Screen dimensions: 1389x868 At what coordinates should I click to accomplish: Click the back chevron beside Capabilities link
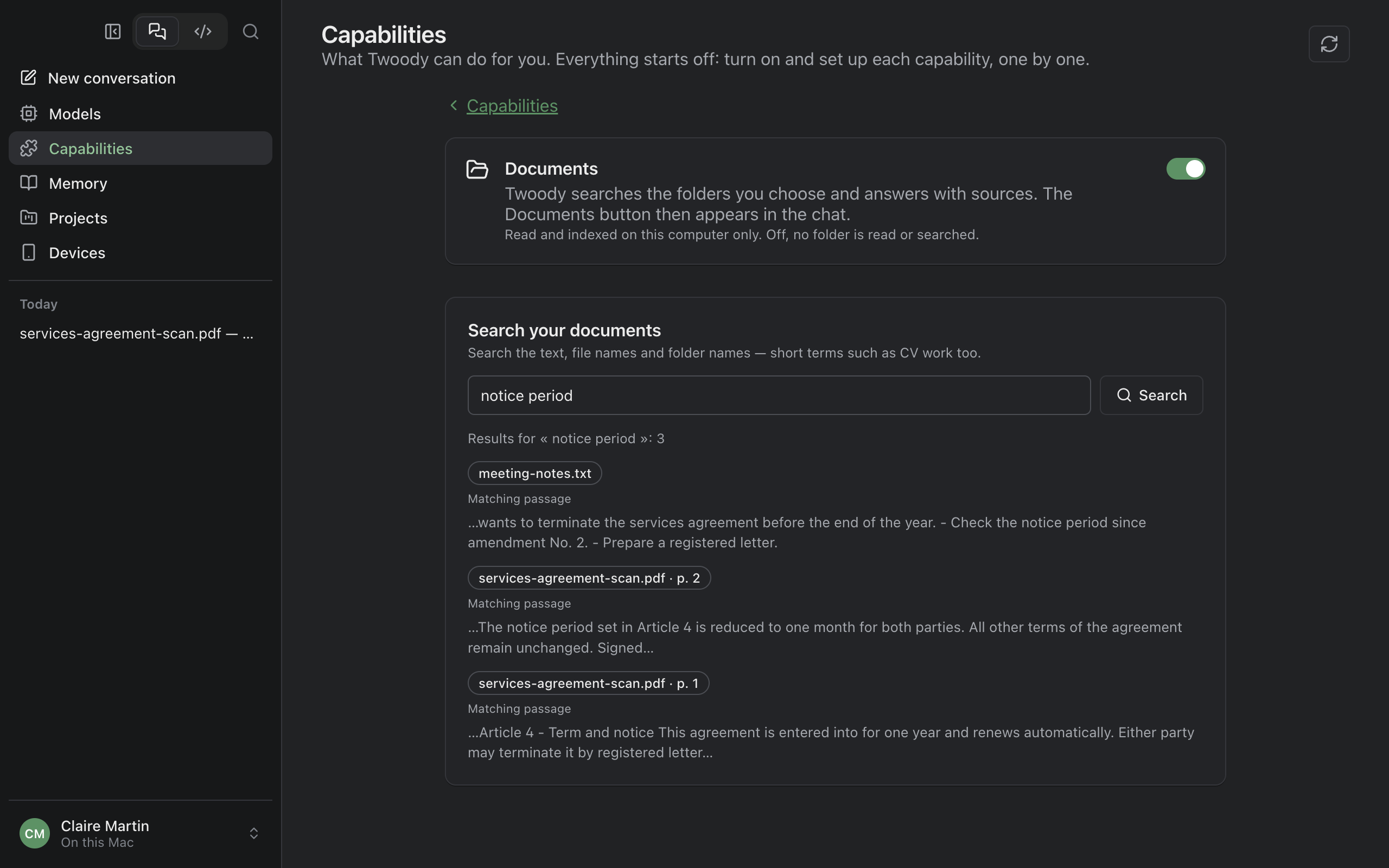pyautogui.click(x=454, y=105)
